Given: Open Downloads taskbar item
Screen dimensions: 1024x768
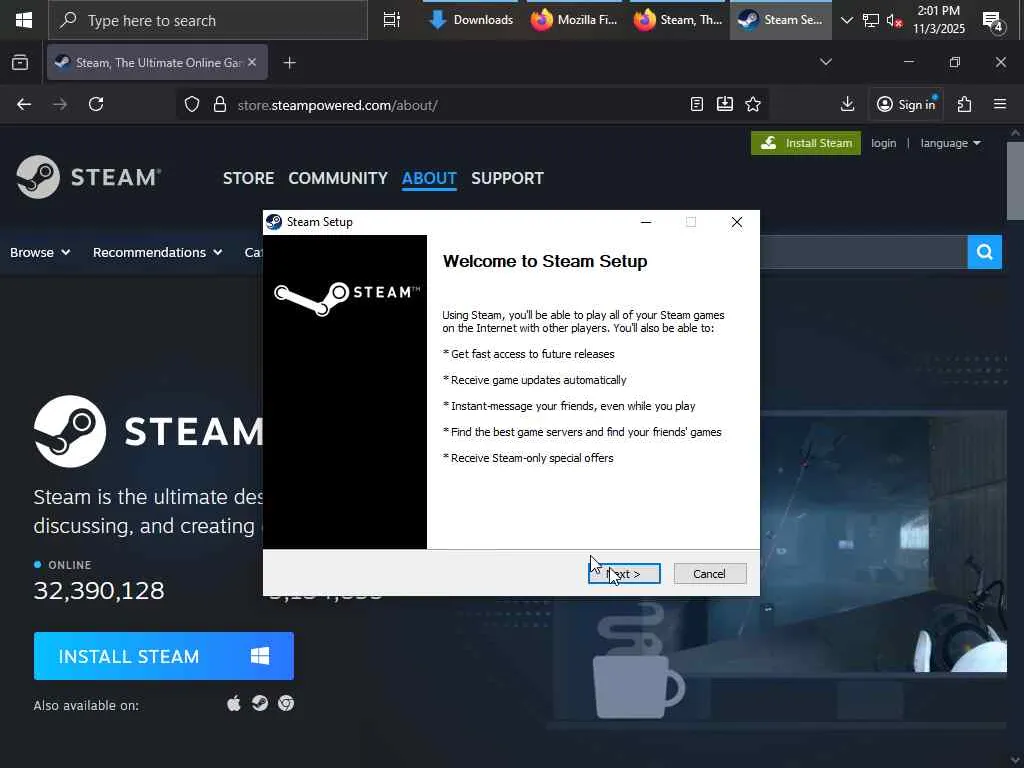Looking at the screenshot, I should pos(472,20).
